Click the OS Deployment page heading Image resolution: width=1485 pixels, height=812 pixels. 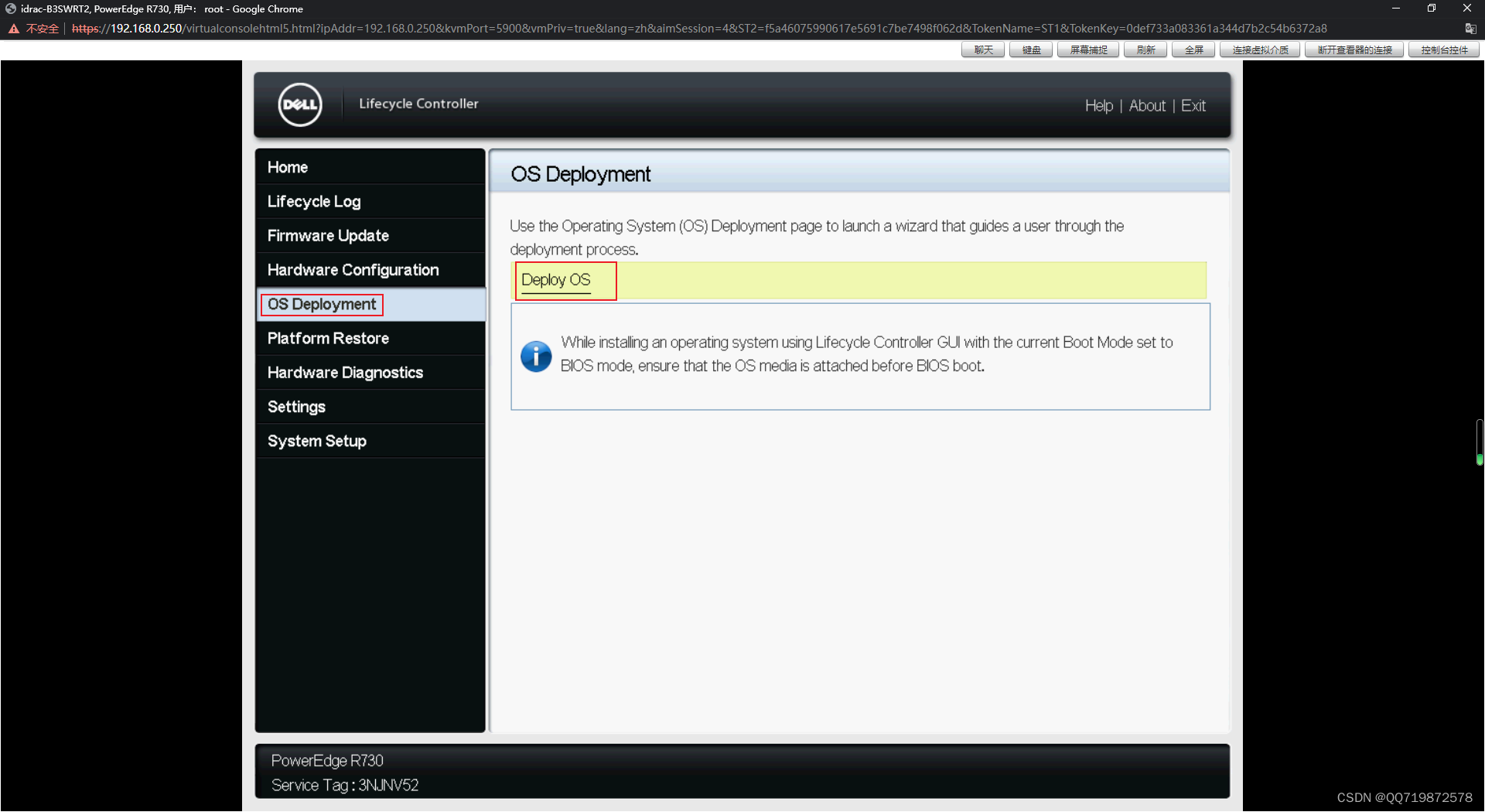[x=580, y=174]
